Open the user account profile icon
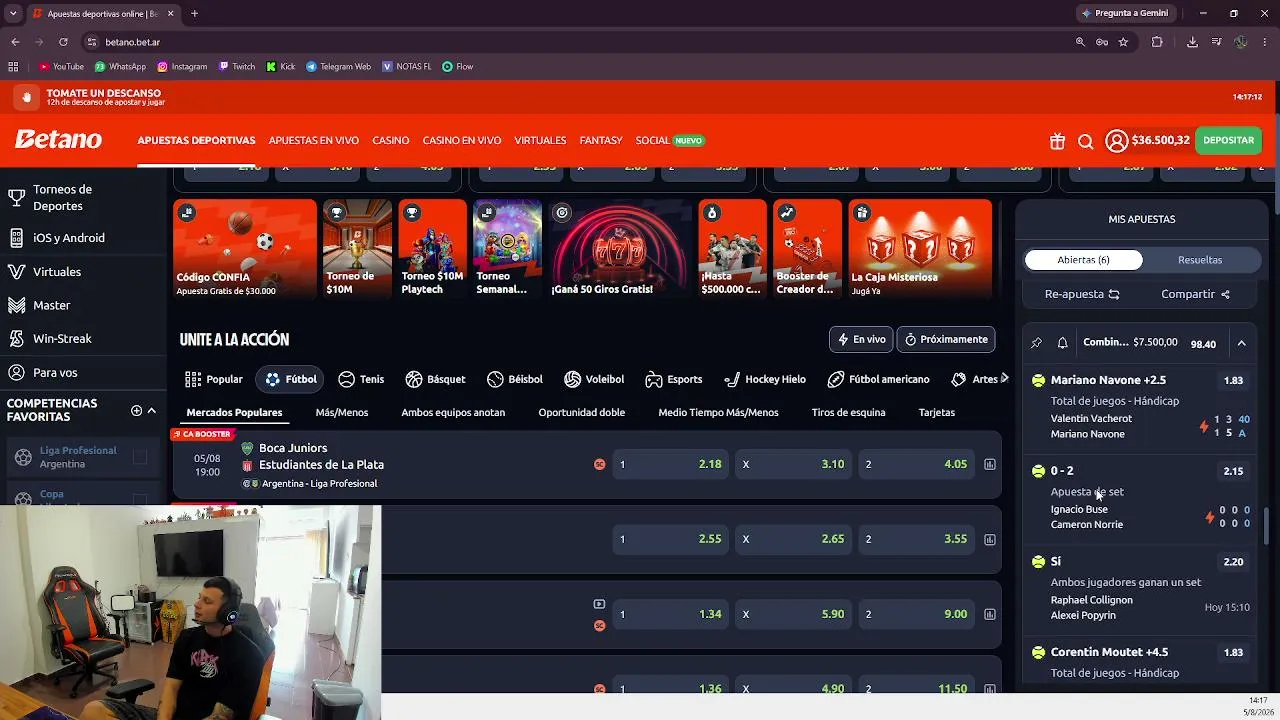Screen dimensions: 1280x720 click(x=1116, y=141)
